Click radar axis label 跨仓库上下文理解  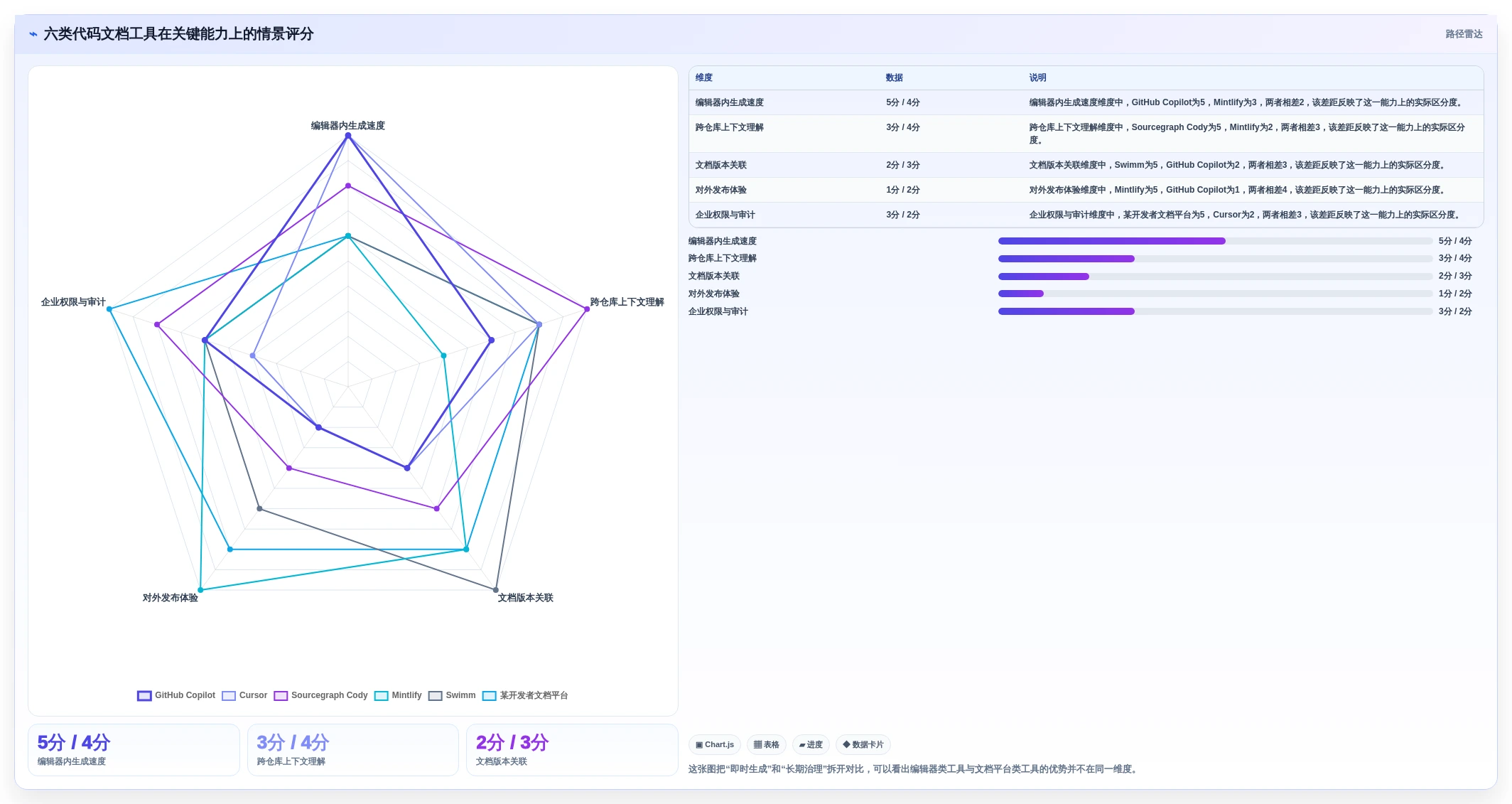coord(627,302)
